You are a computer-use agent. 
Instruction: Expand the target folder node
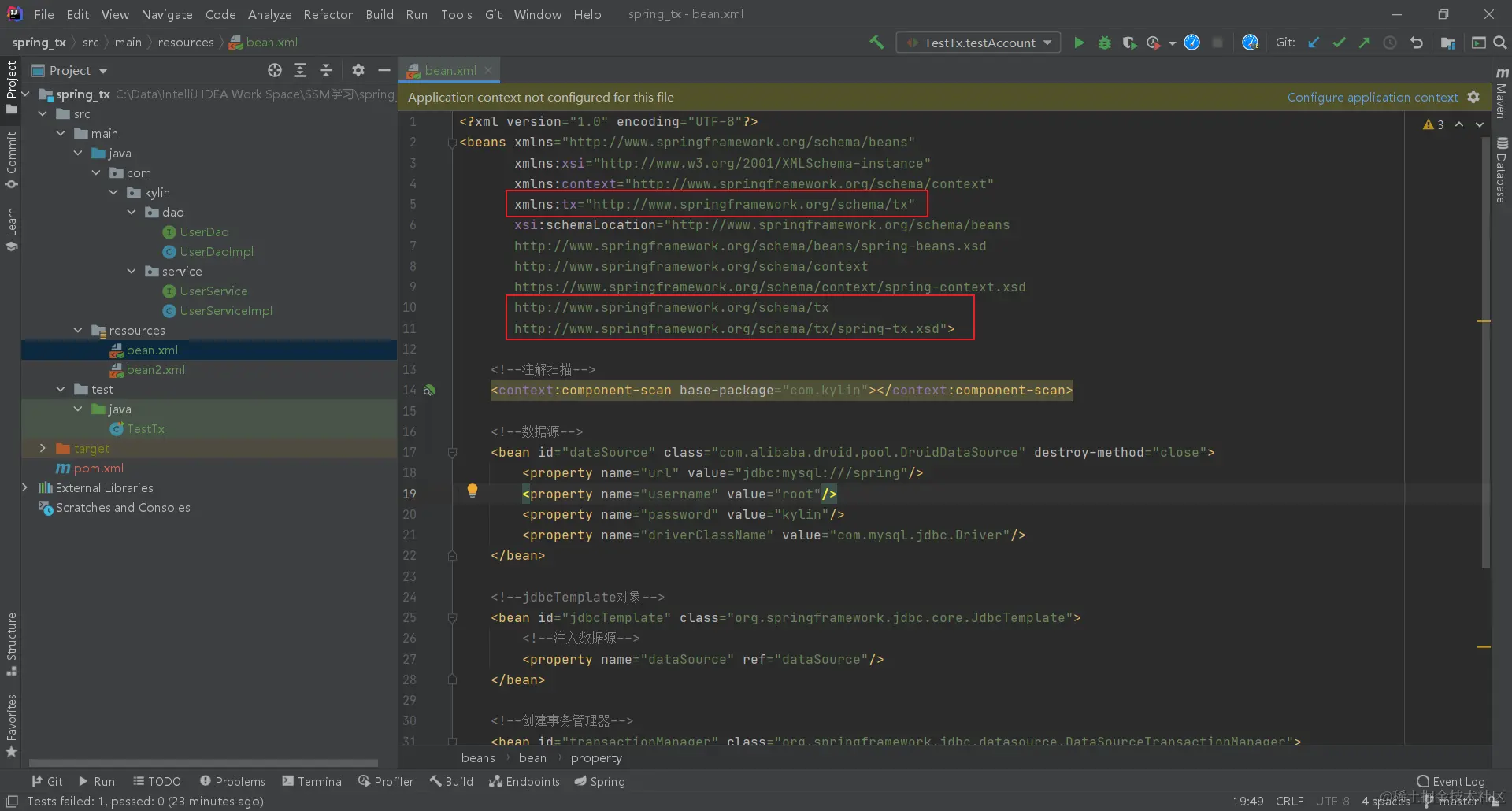(43, 449)
